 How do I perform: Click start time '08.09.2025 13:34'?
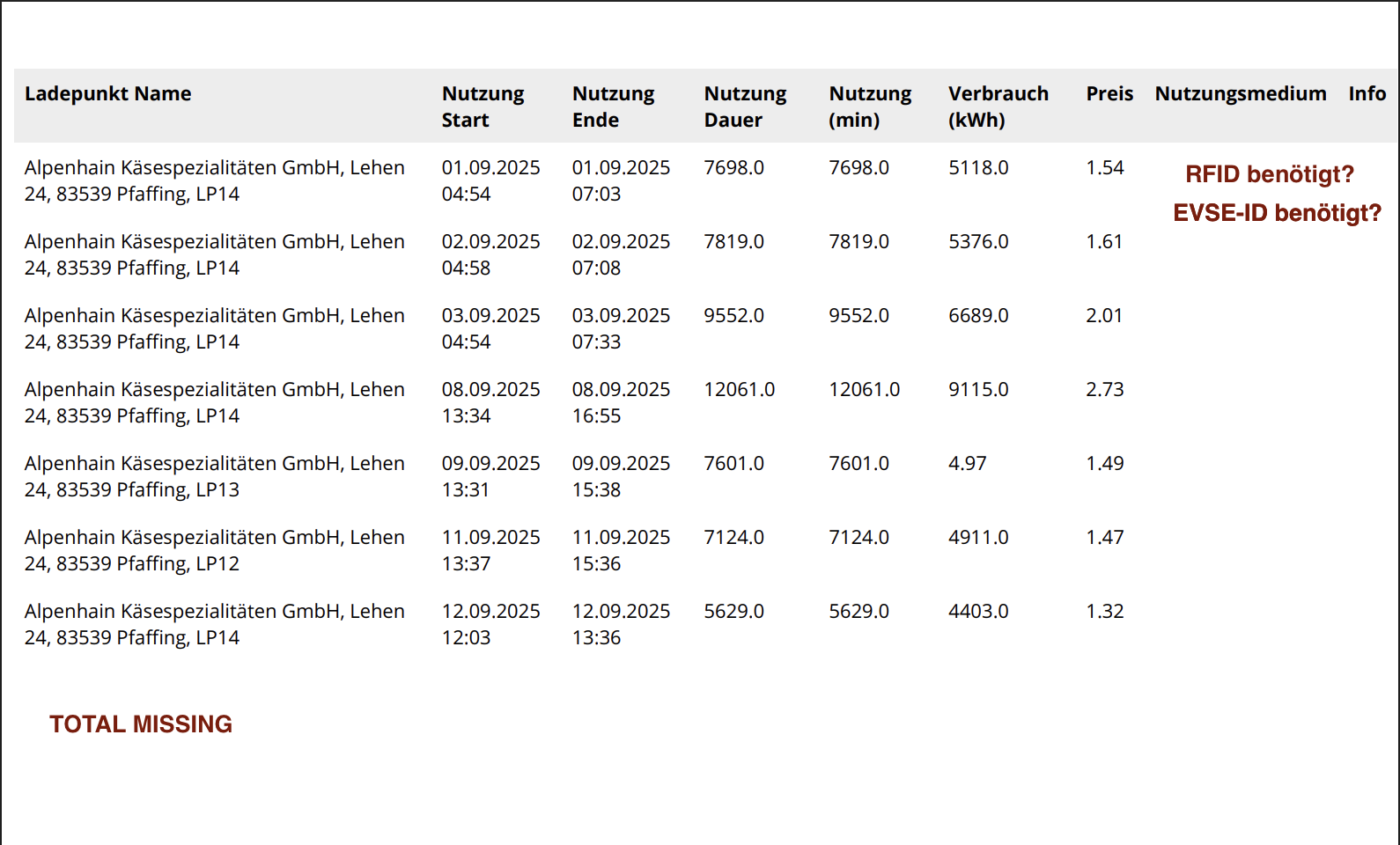(491, 402)
